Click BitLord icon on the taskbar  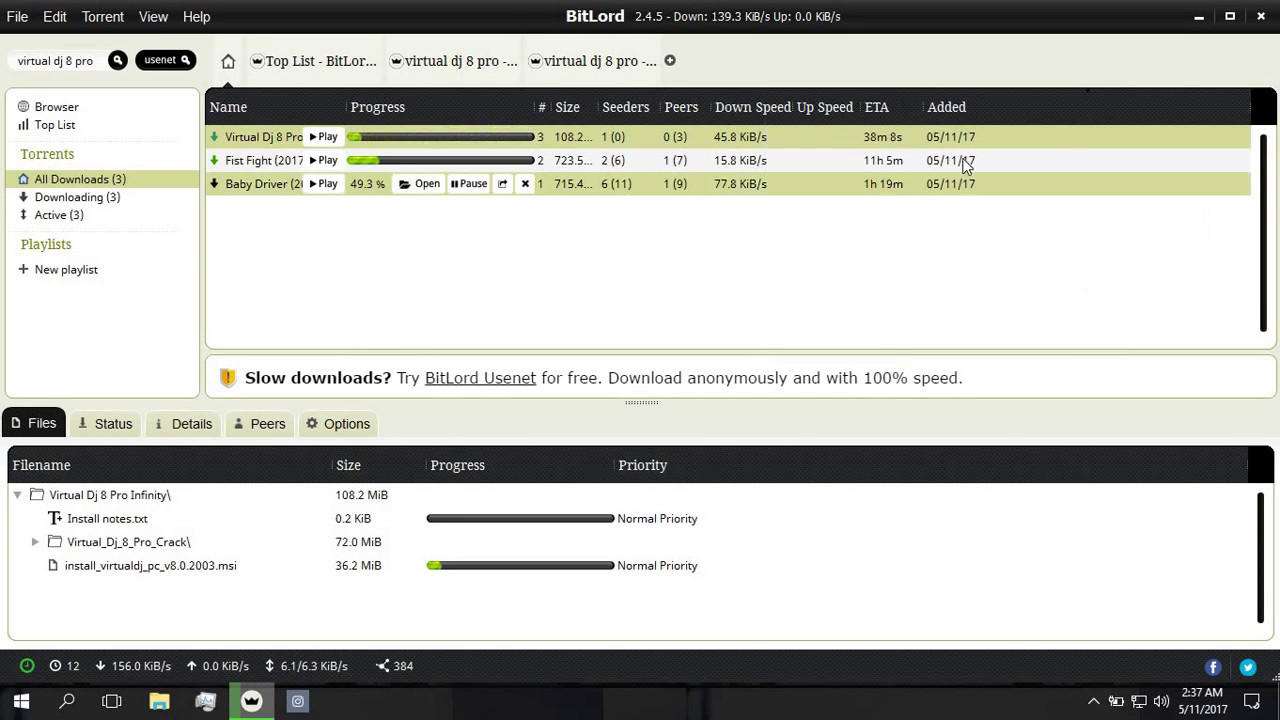[252, 701]
